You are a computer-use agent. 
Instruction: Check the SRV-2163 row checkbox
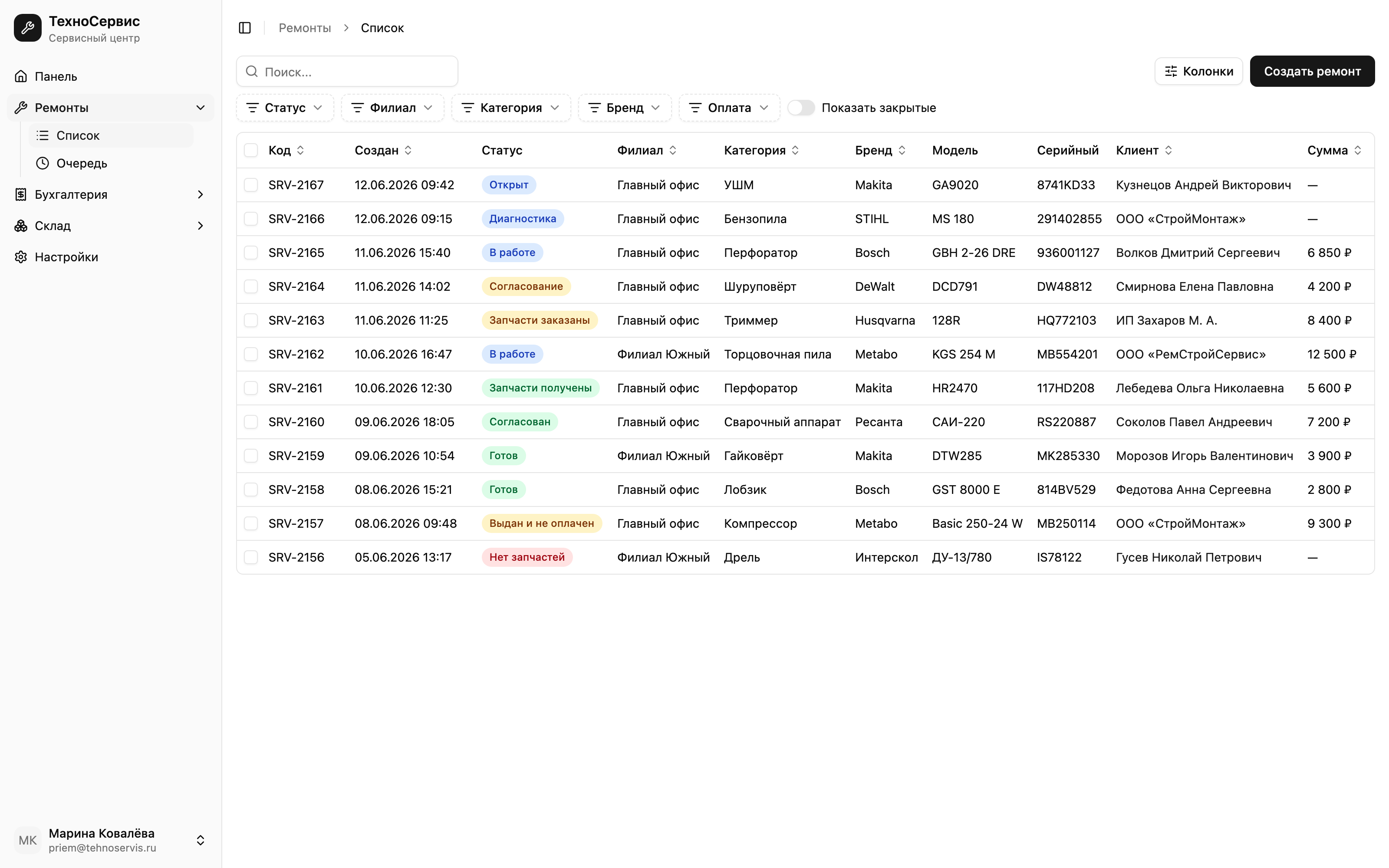[x=251, y=320]
